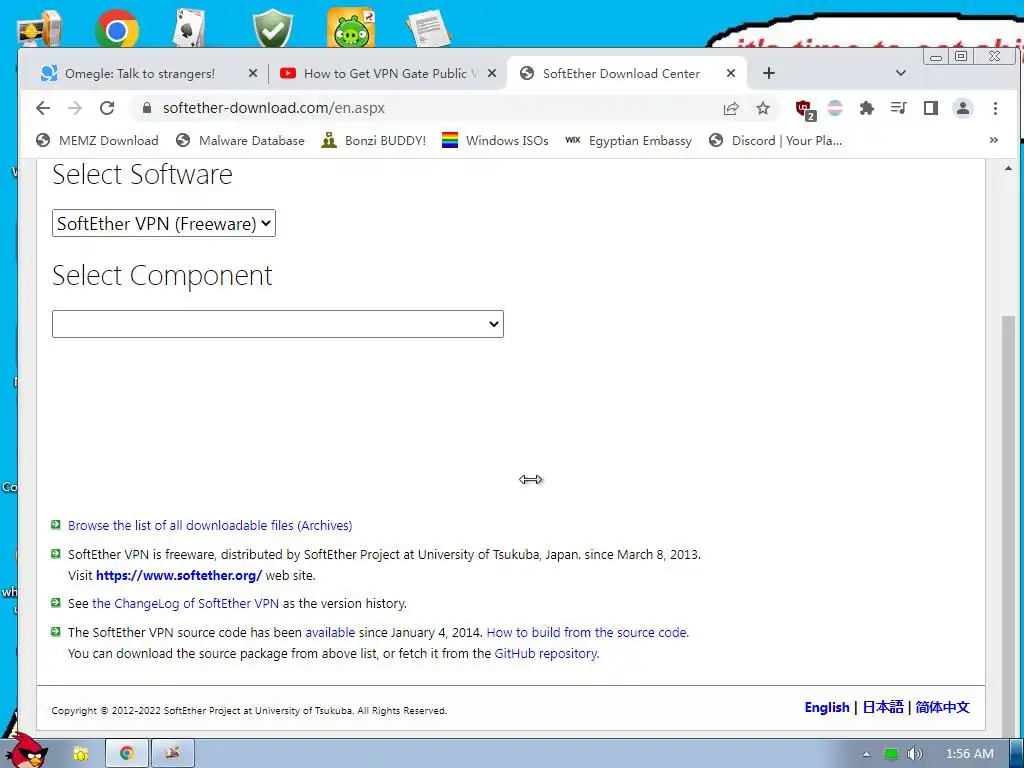
Task: Open the Solitaire cards desktop icon
Action: [x=189, y=27]
